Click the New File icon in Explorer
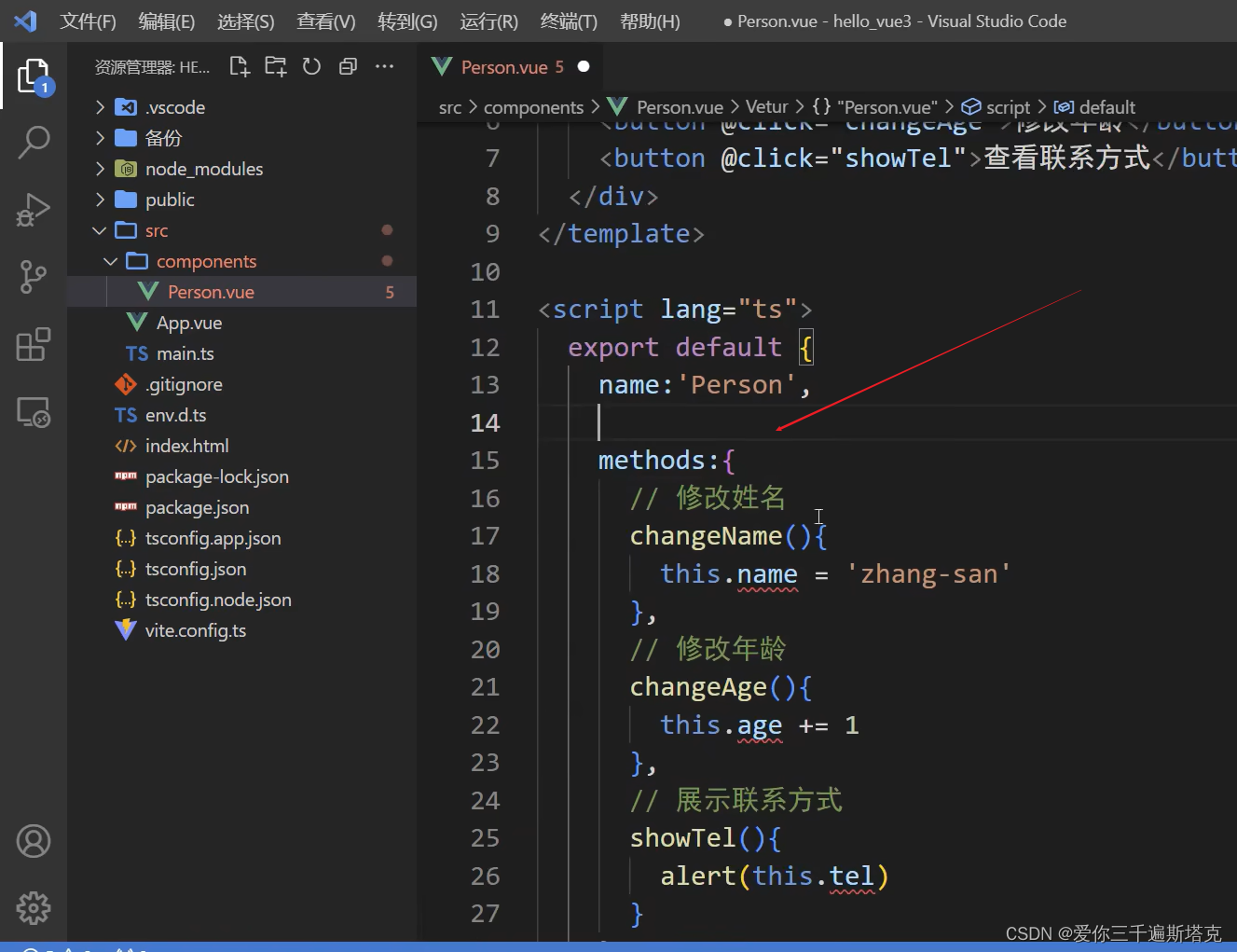1237x952 pixels. [239, 66]
